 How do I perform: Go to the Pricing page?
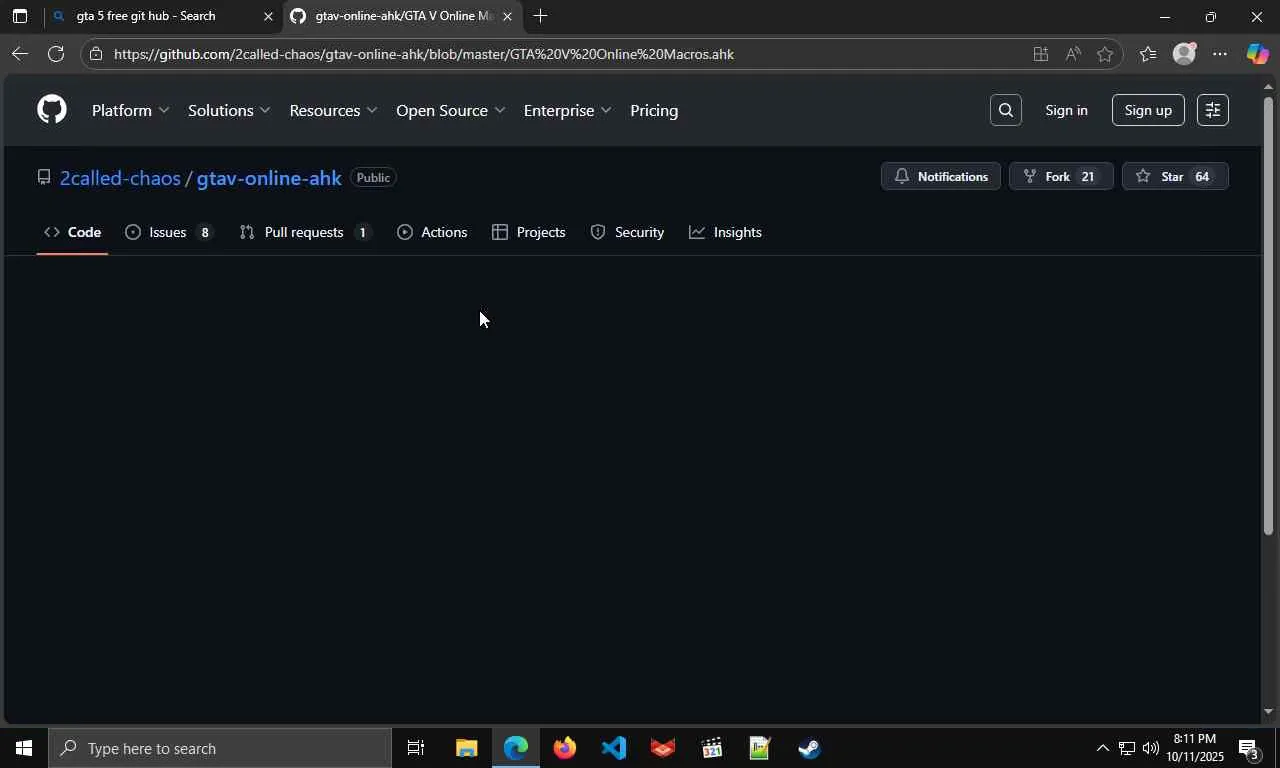(x=654, y=110)
